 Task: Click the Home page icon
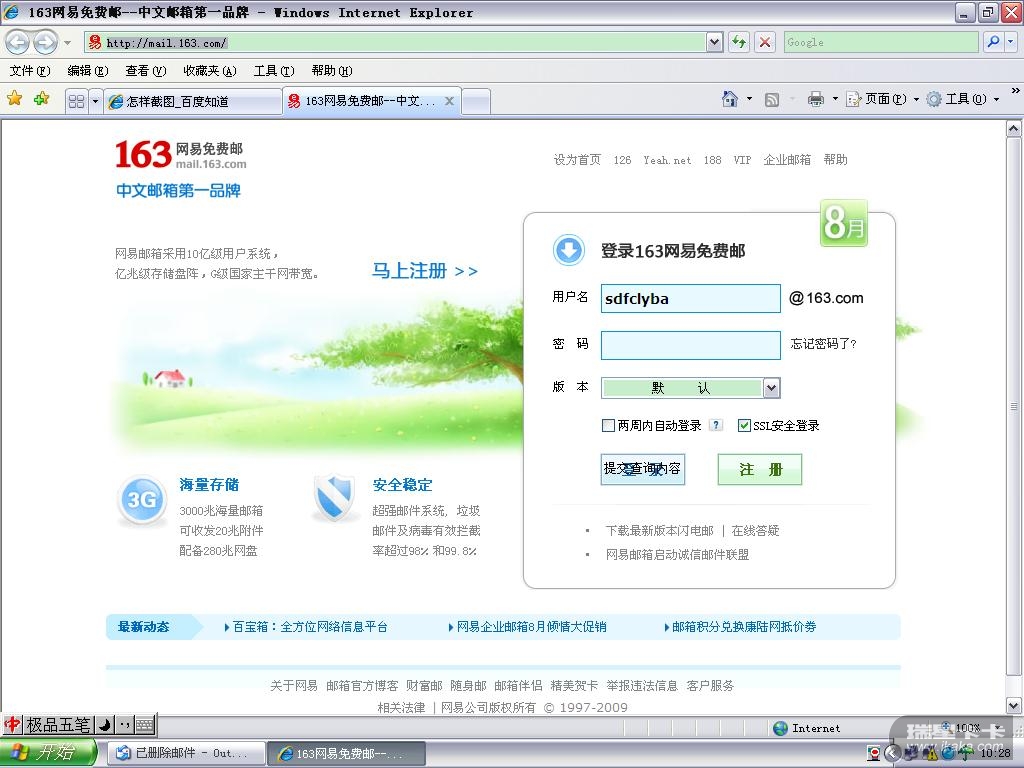coord(730,99)
